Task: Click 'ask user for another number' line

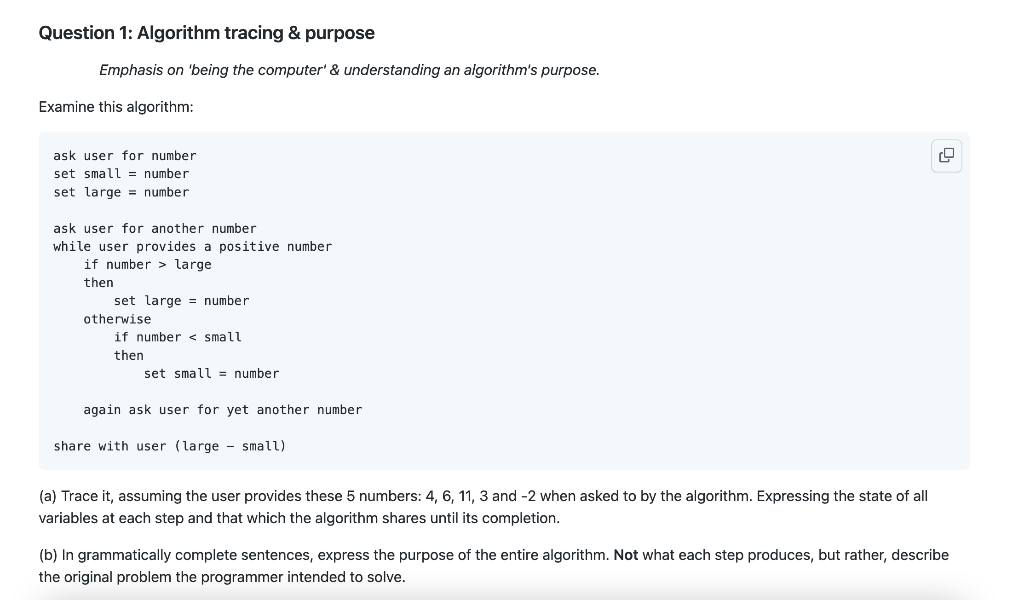Action: pyautogui.click(x=155, y=229)
